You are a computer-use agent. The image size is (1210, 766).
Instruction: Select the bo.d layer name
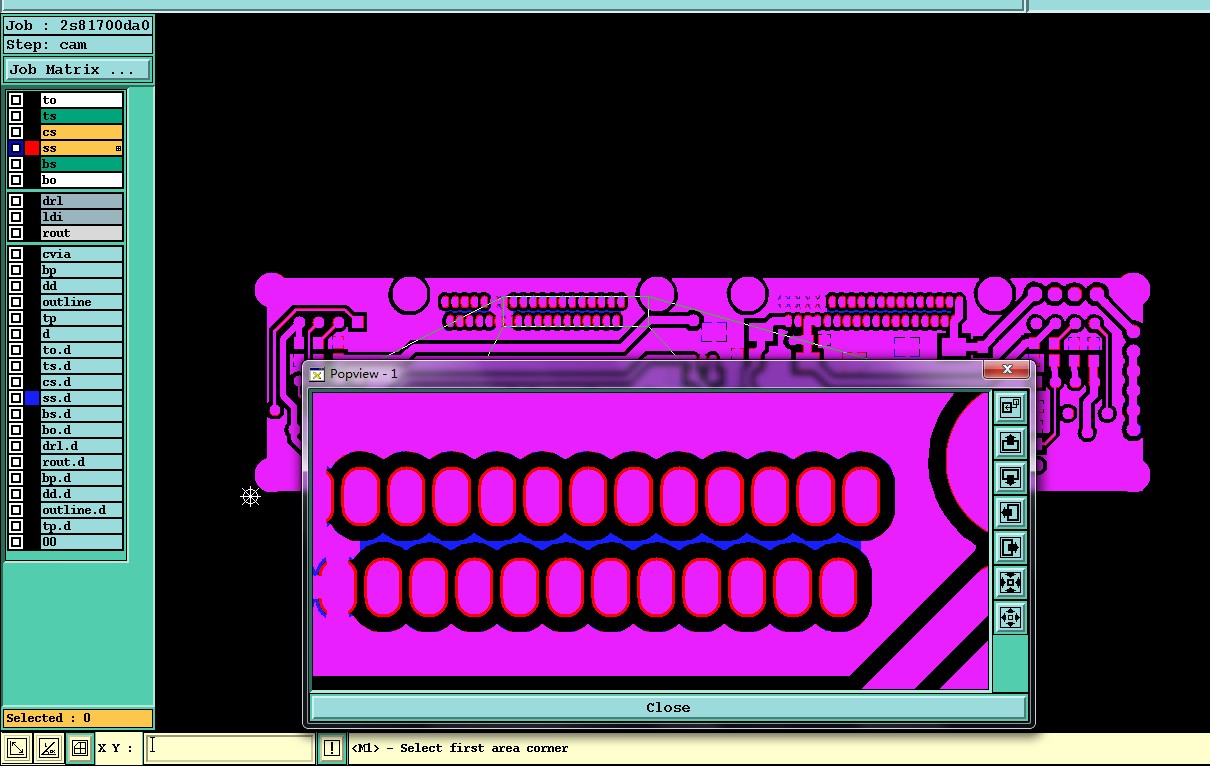coord(82,430)
